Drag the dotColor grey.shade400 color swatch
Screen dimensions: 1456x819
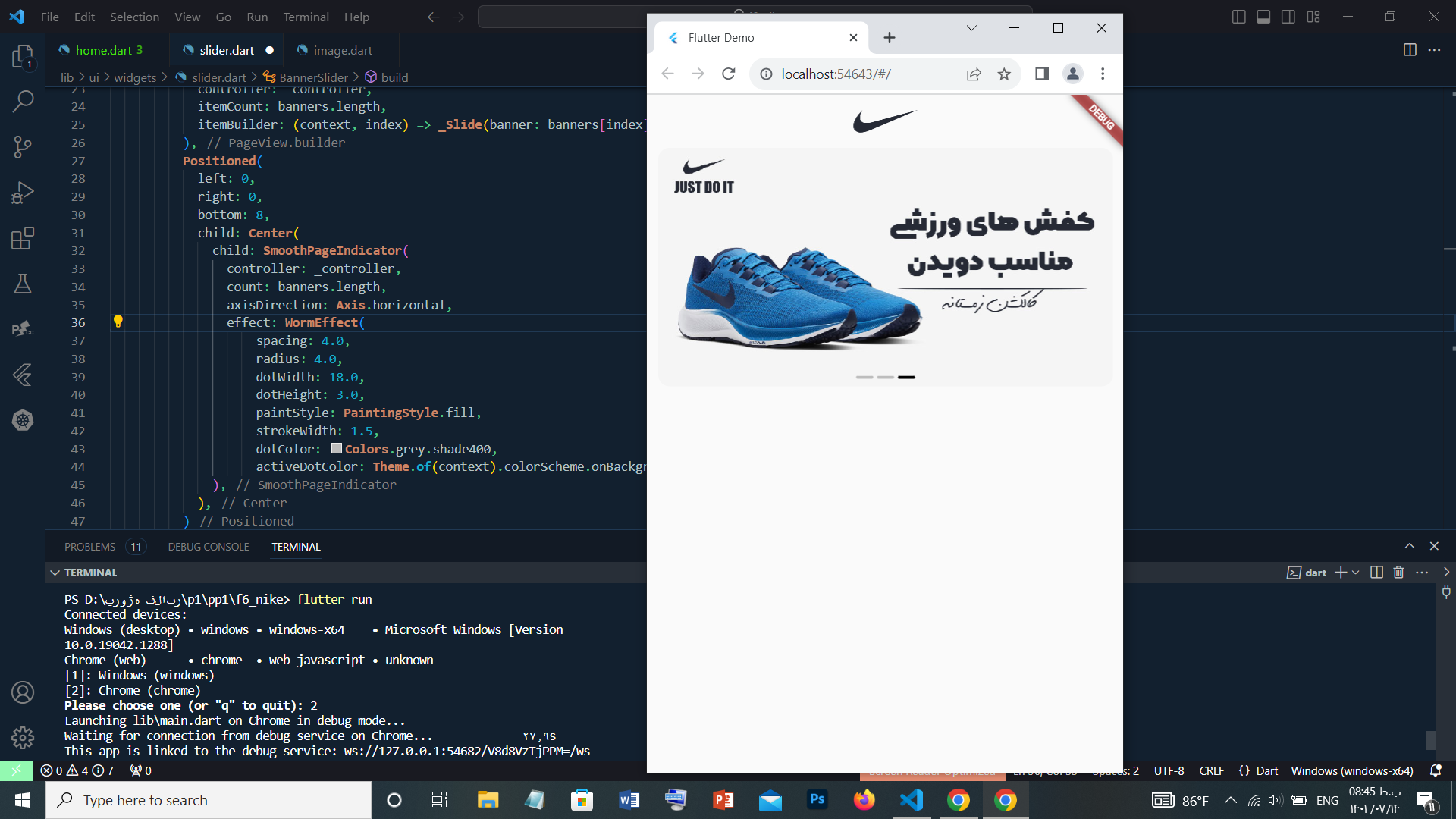[x=335, y=448]
